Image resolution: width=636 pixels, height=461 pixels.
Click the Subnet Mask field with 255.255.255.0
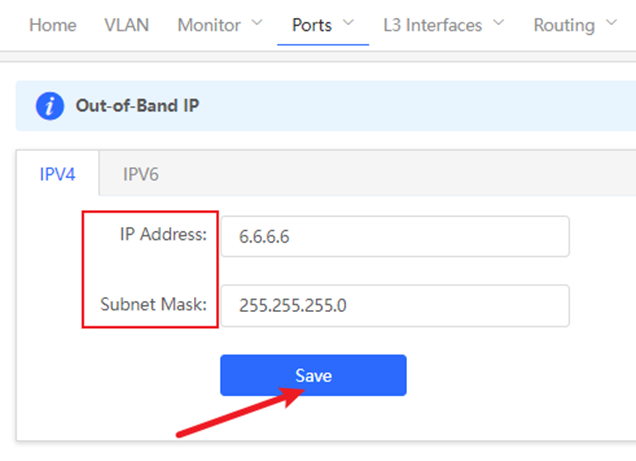[394, 305]
